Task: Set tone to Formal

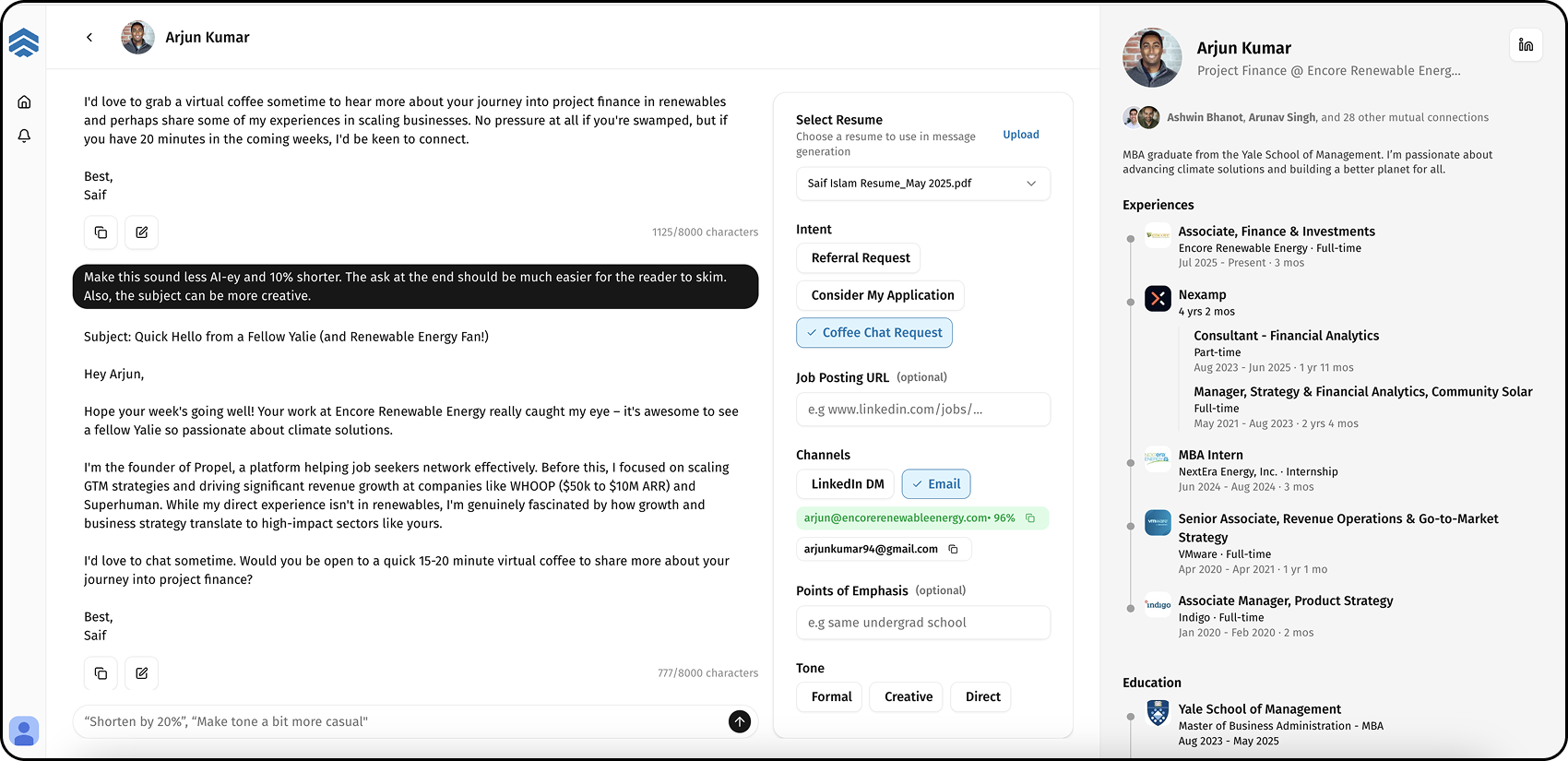Action: click(x=830, y=697)
